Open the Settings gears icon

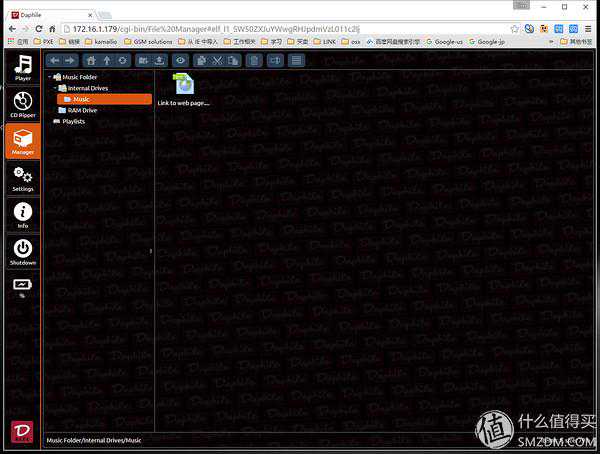[x=22, y=177]
